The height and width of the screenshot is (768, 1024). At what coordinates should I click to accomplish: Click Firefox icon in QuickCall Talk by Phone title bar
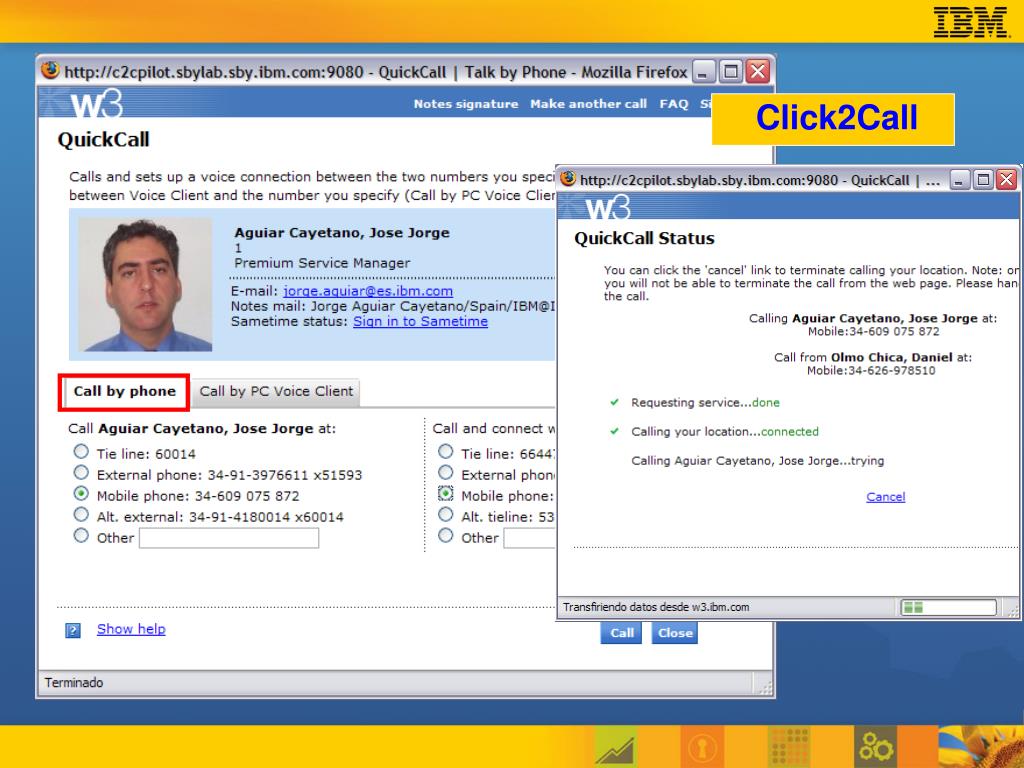click(50, 70)
